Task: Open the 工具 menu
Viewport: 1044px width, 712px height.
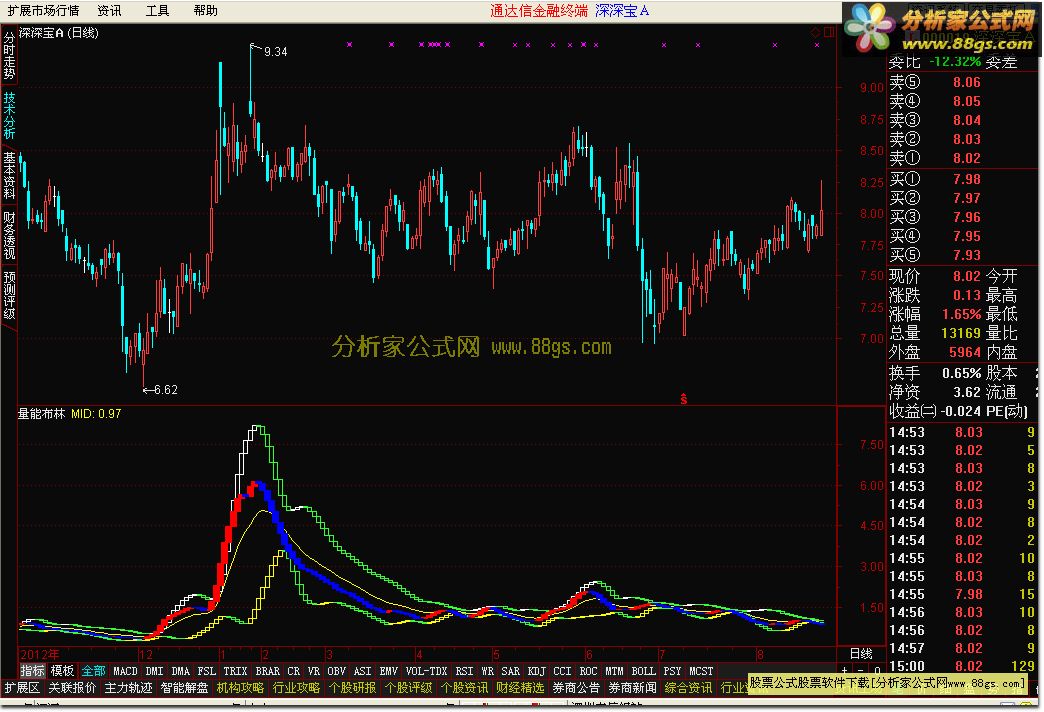Action: tap(158, 11)
